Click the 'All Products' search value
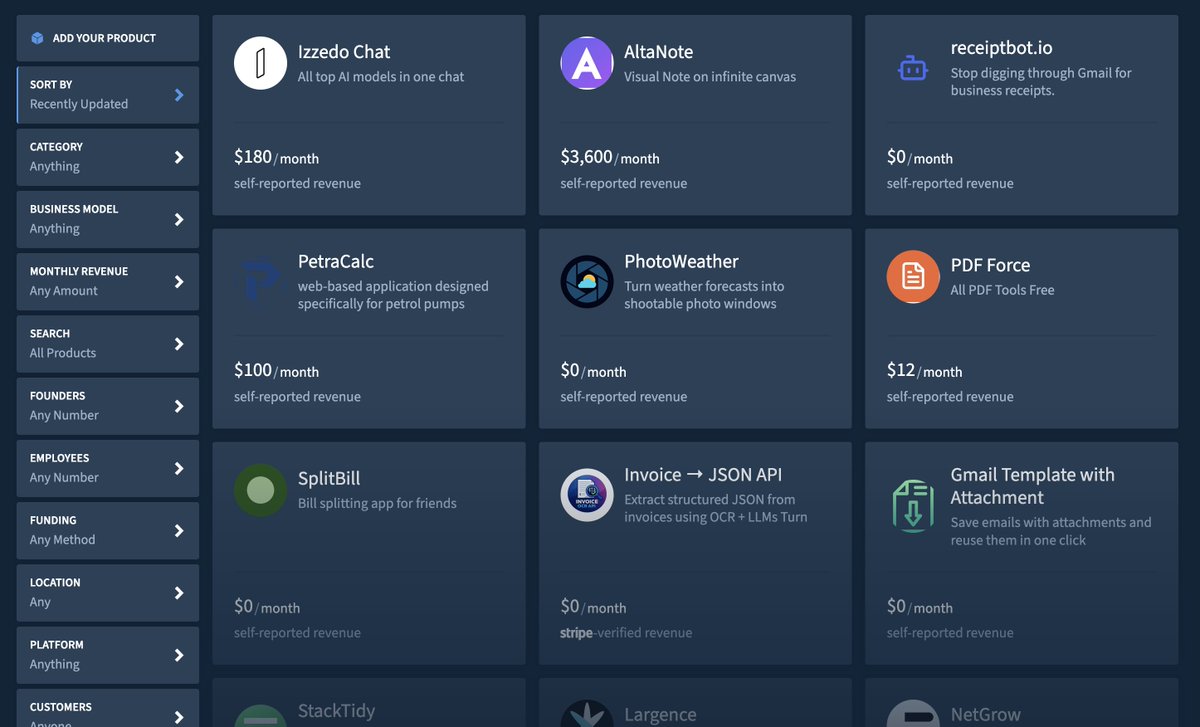This screenshot has width=1200, height=727. coord(63,353)
